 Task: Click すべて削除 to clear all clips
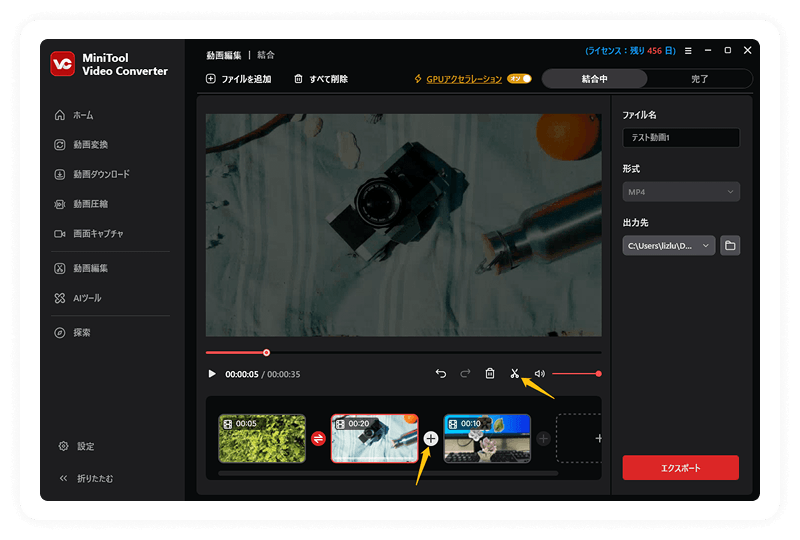tap(321, 79)
